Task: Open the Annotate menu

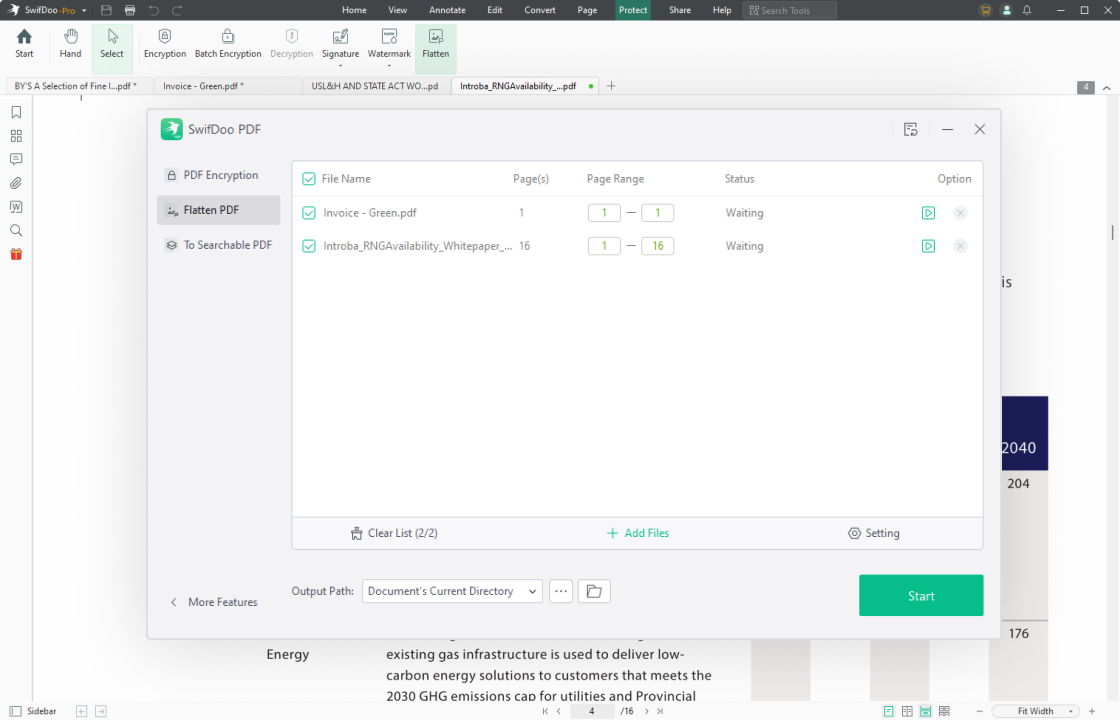Action: pyautogui.click(x=447, y=10)
